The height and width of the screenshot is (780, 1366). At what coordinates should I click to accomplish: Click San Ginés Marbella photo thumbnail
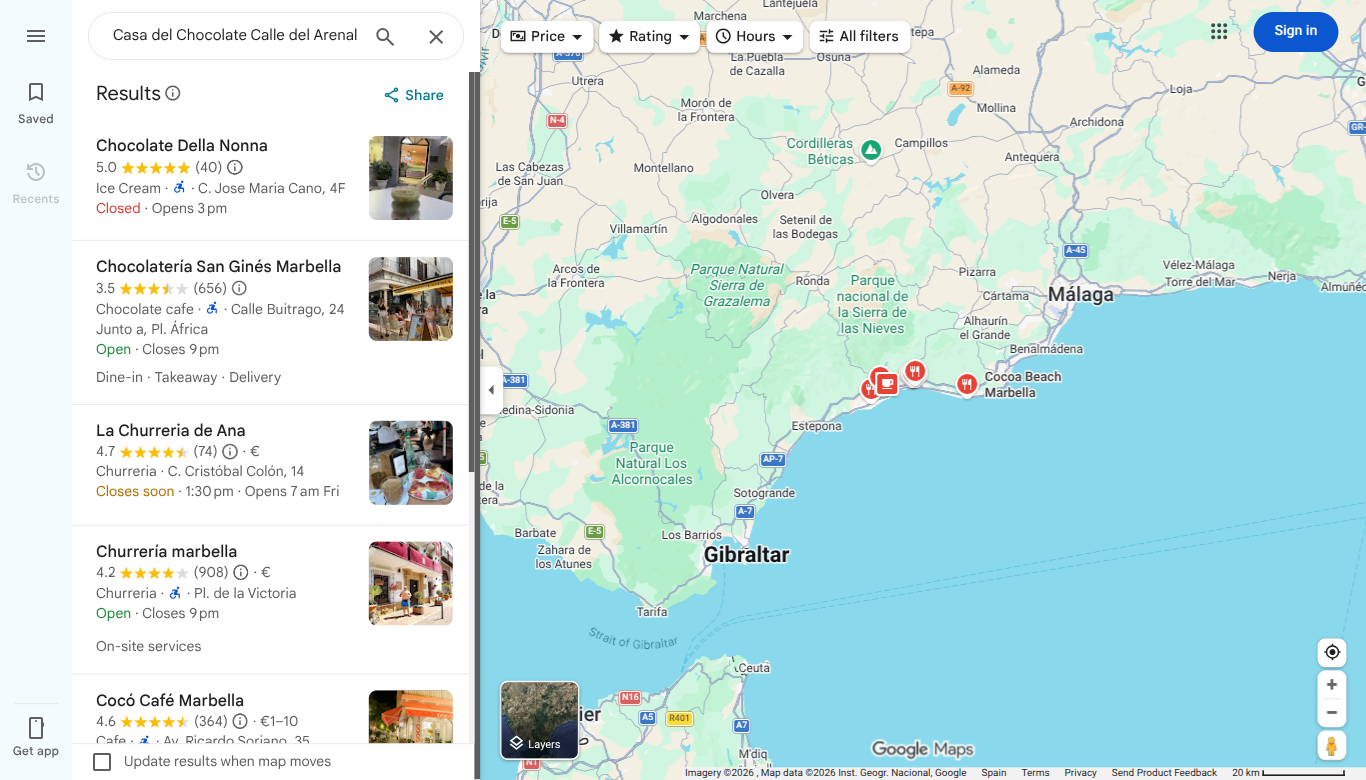tap(411, 299)
